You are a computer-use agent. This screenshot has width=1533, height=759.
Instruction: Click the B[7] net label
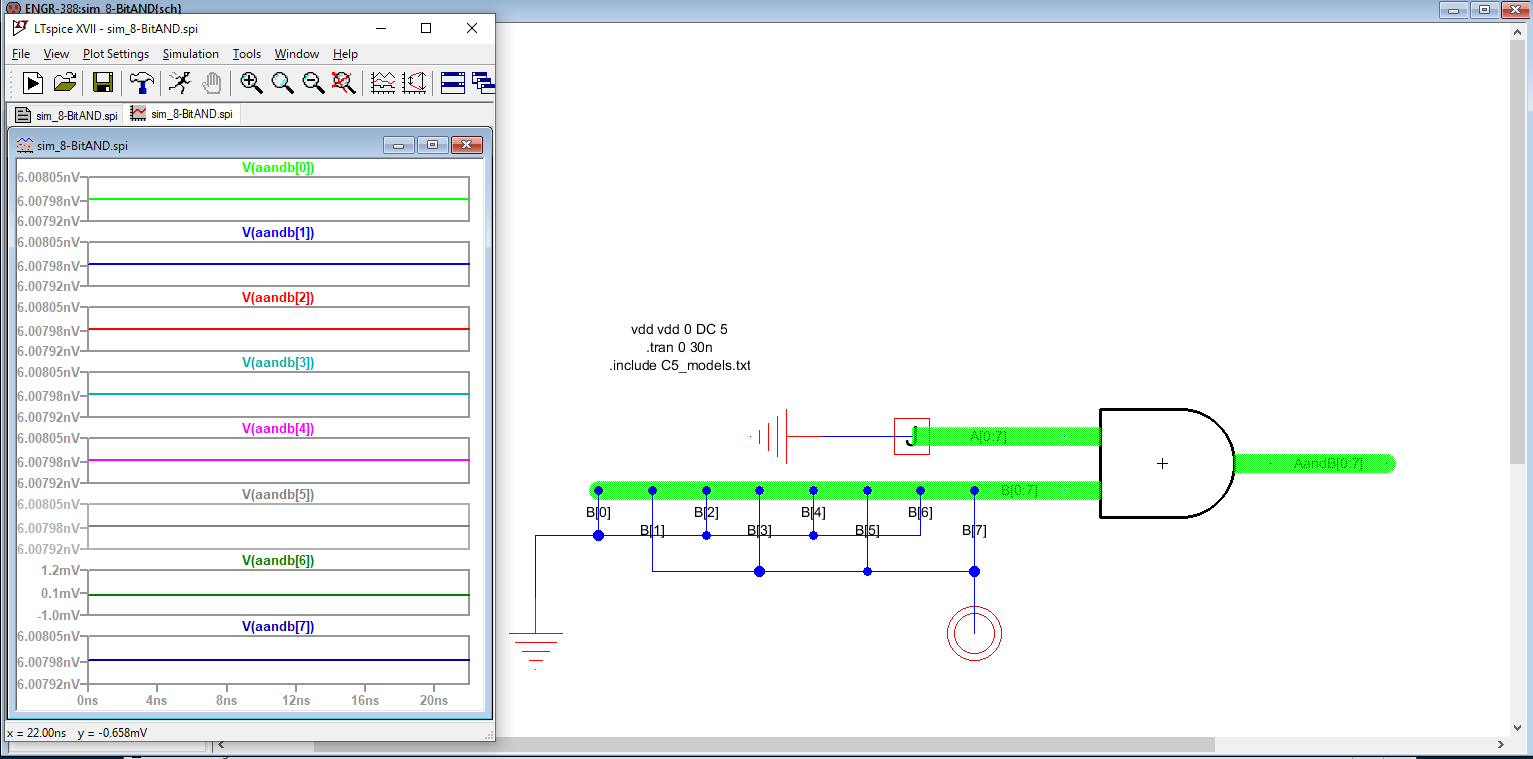(974, 530)
